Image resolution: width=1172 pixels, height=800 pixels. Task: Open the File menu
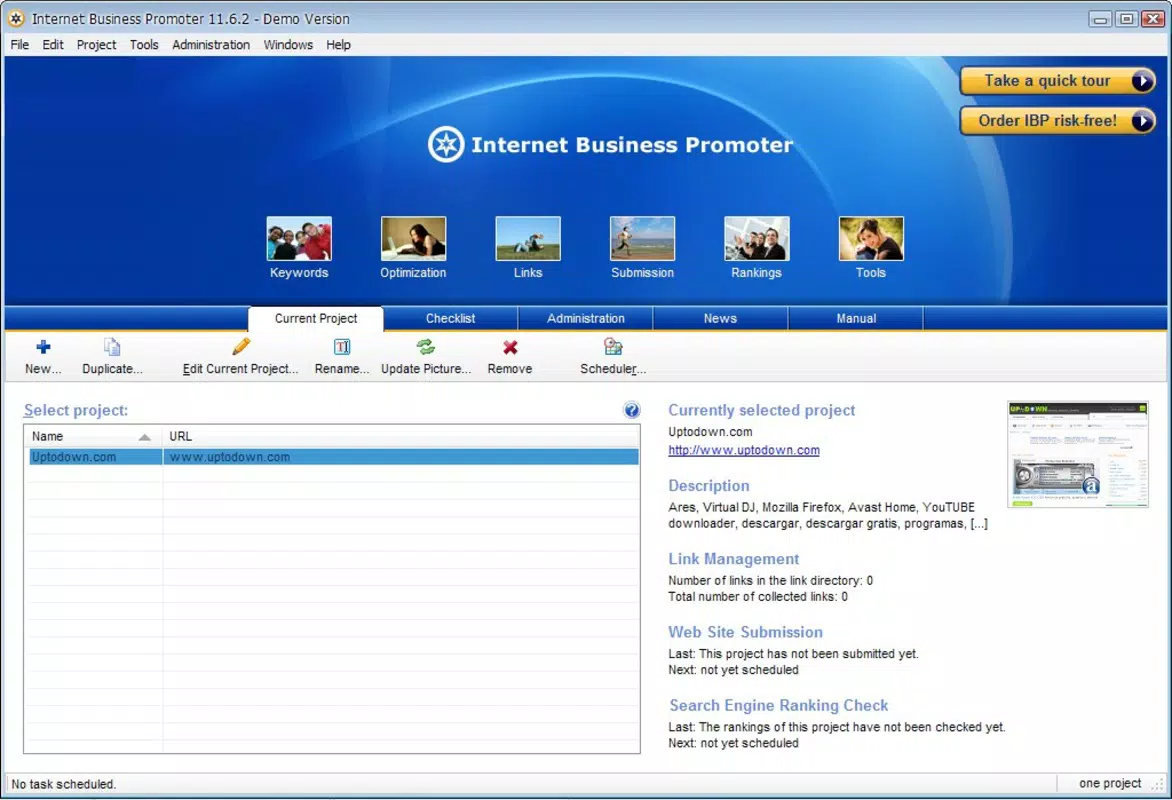pyautogui.click(x=19, y=45)
